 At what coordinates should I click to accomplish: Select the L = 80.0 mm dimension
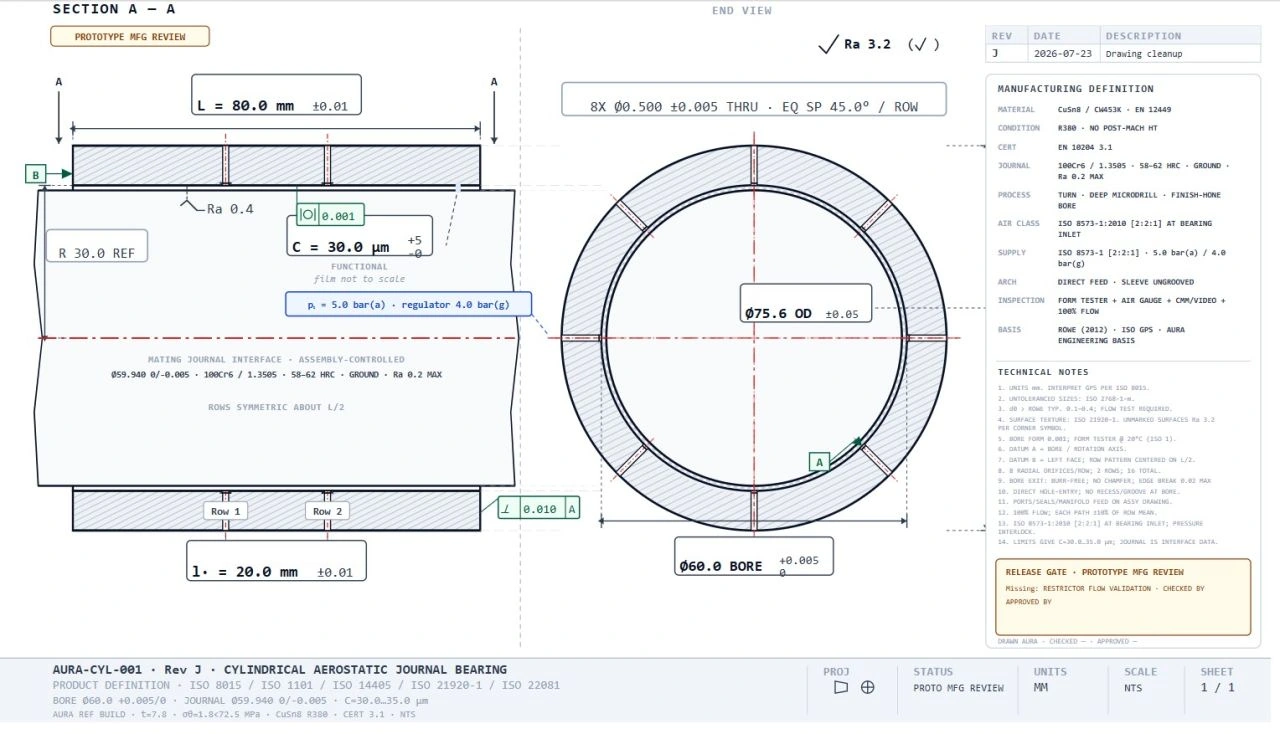pos(275,95)
